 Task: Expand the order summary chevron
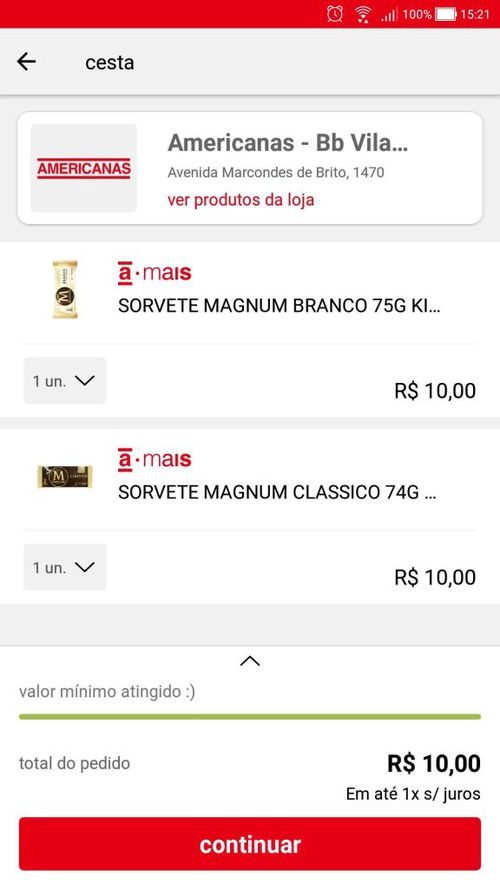pos(250,661)
